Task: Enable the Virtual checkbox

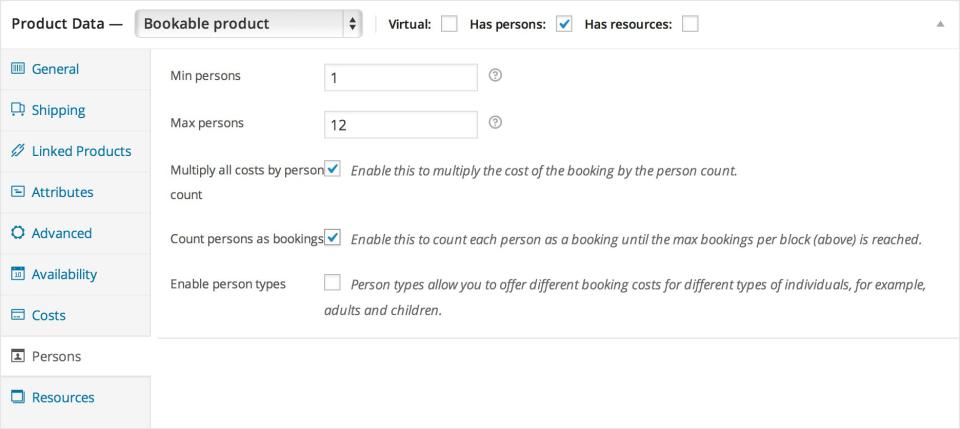Action: point(449,24)
